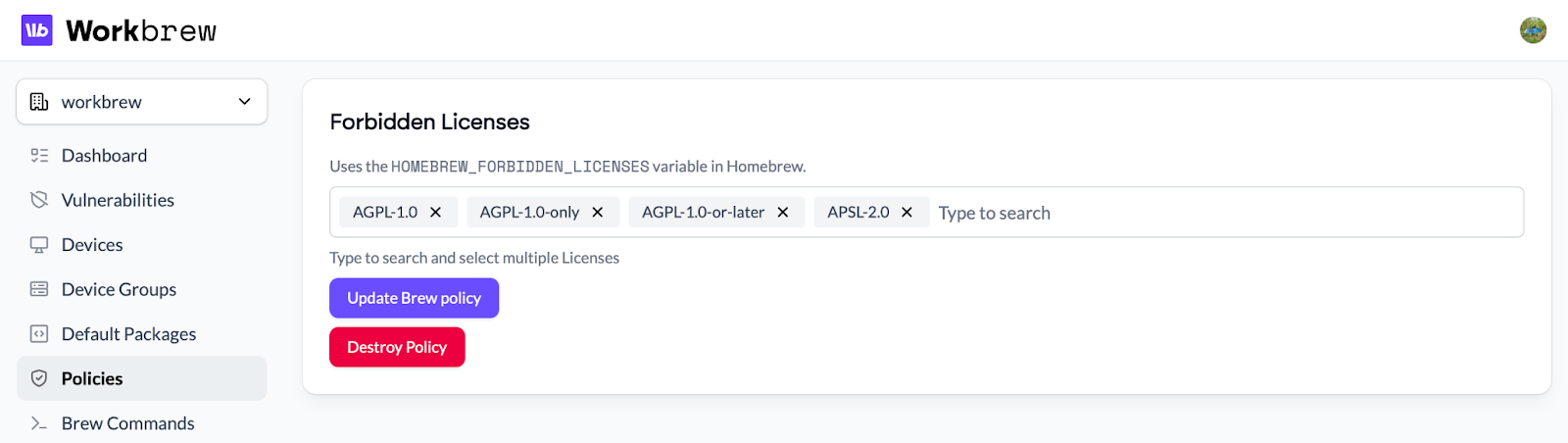Remove the AGPL-1.0-or-later license tag
1568x443 pixels.
783,213
